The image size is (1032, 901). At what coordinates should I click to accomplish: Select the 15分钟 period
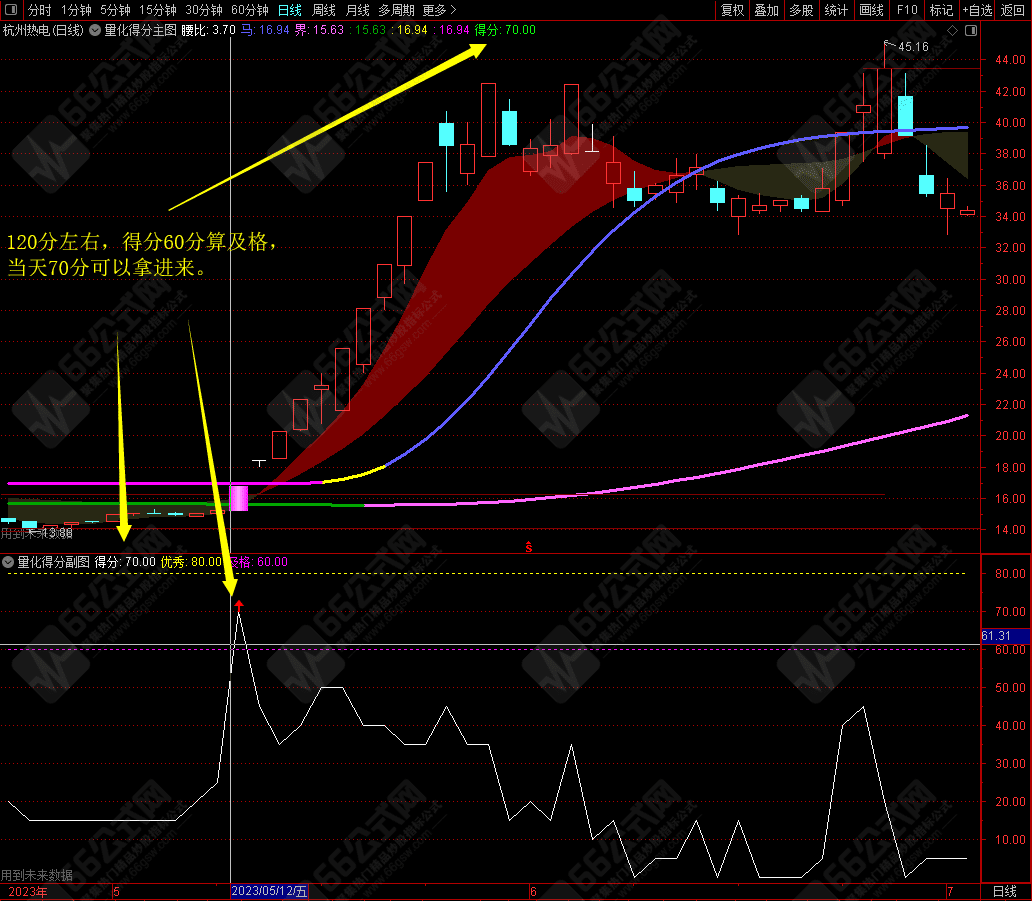point(158,10)
